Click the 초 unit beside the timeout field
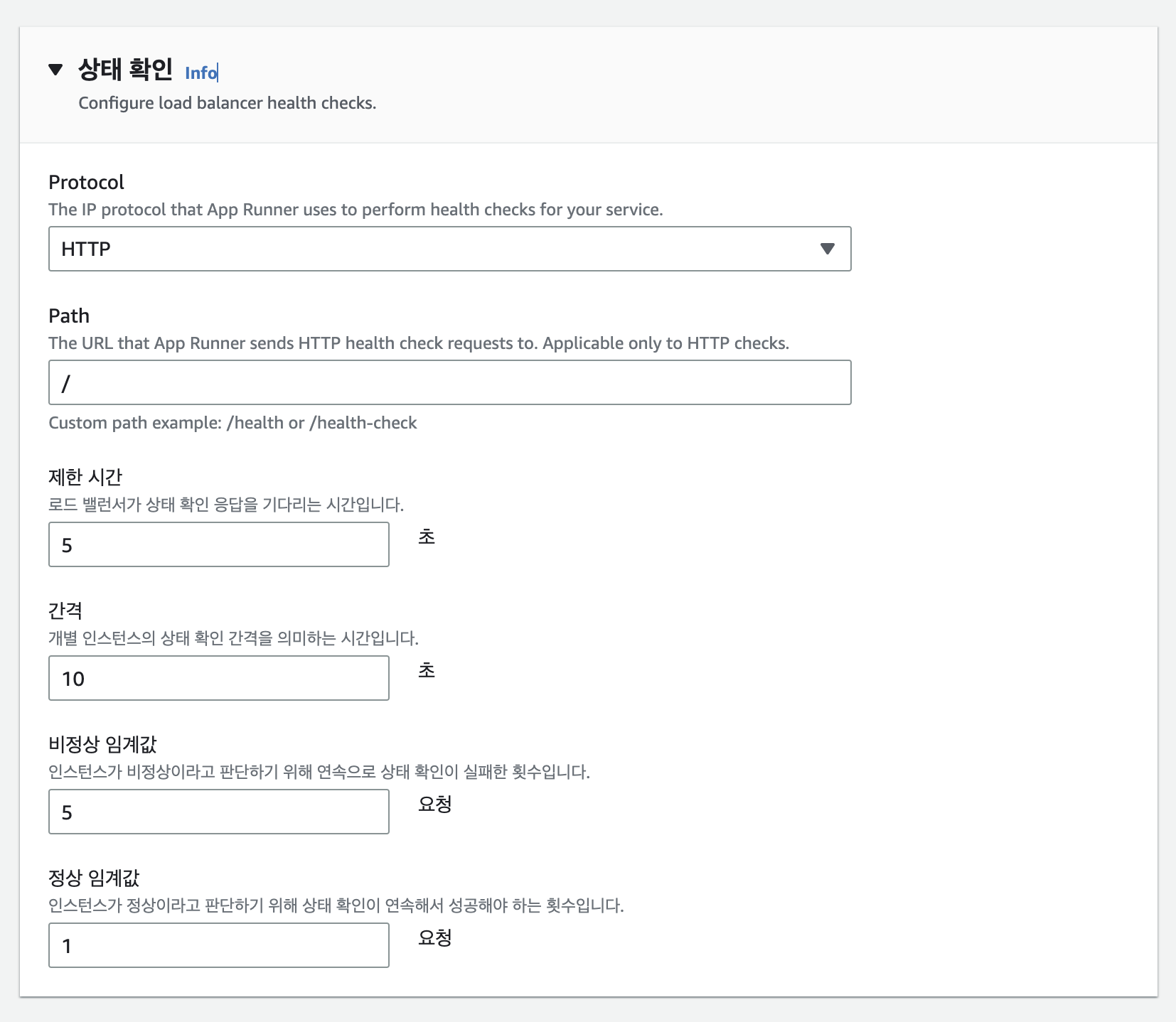The width and height of the screenshot is (1176, 1022). [427, 537]
